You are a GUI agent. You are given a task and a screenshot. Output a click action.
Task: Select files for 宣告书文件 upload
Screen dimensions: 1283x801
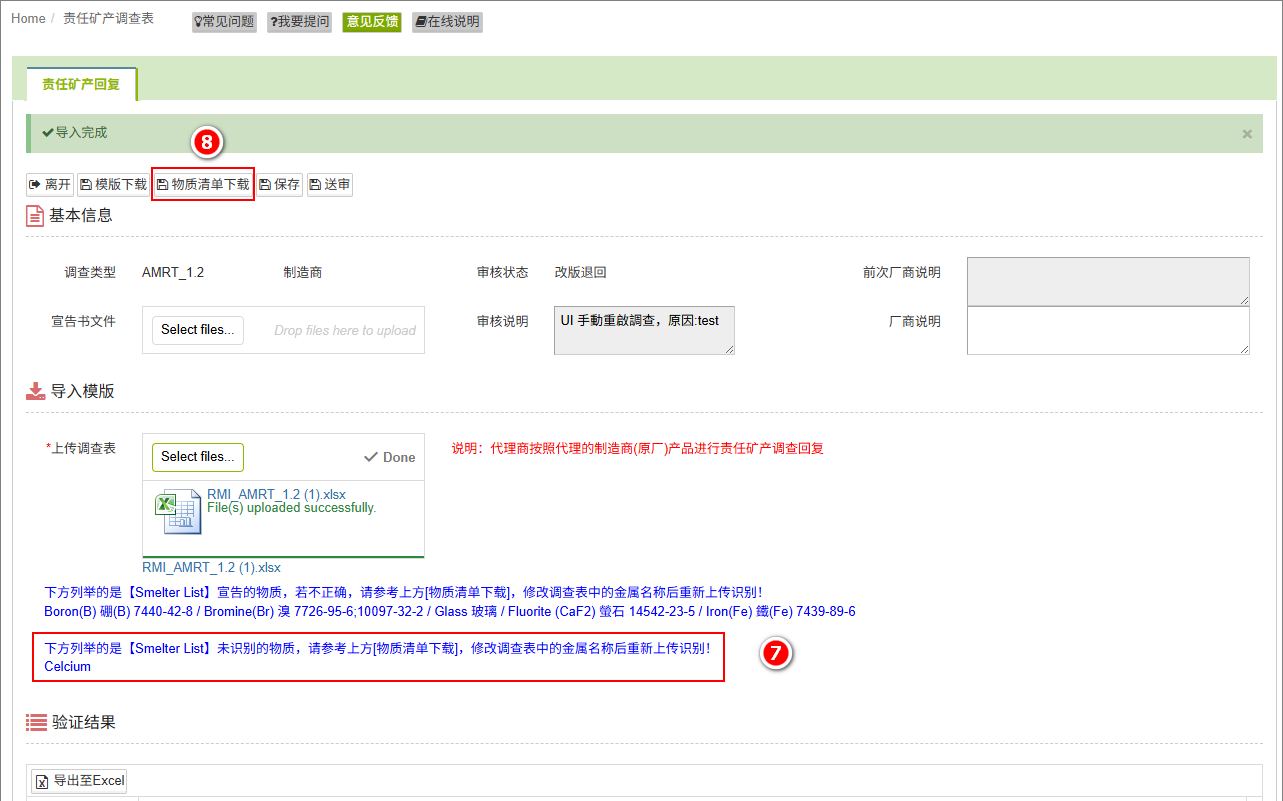[x=198, y=330]
